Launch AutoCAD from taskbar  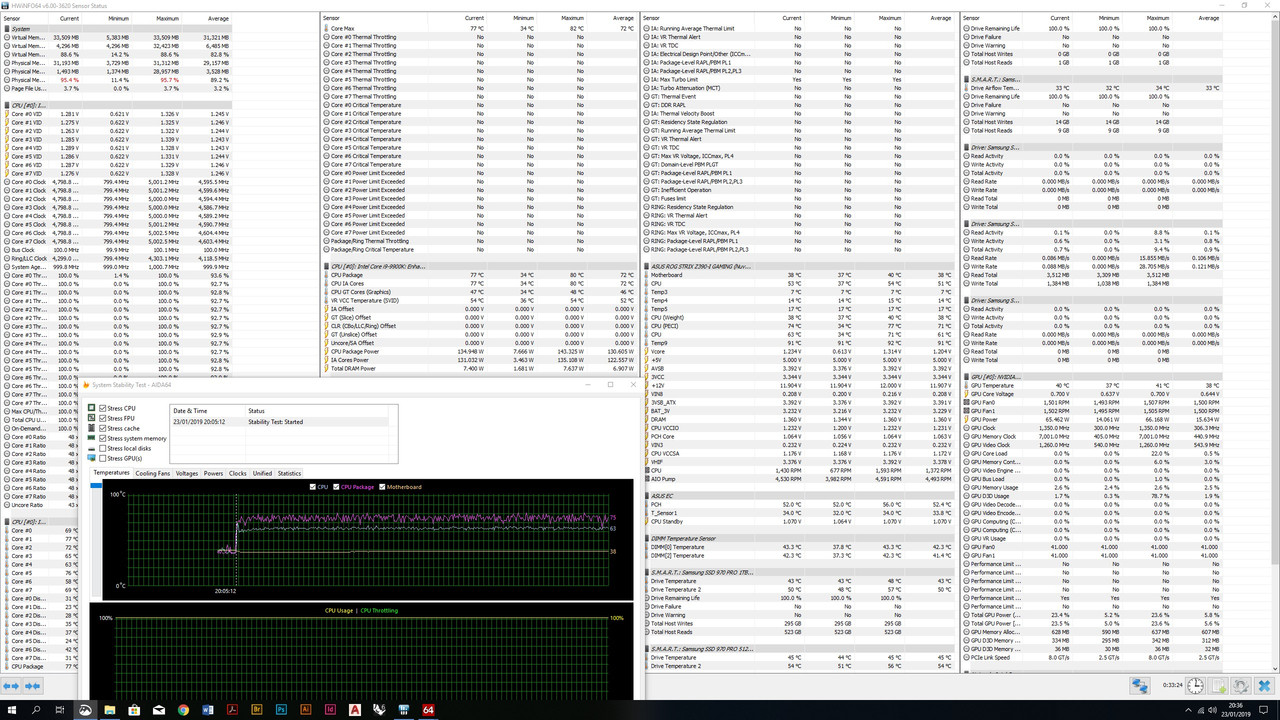(x=355, y=709)
